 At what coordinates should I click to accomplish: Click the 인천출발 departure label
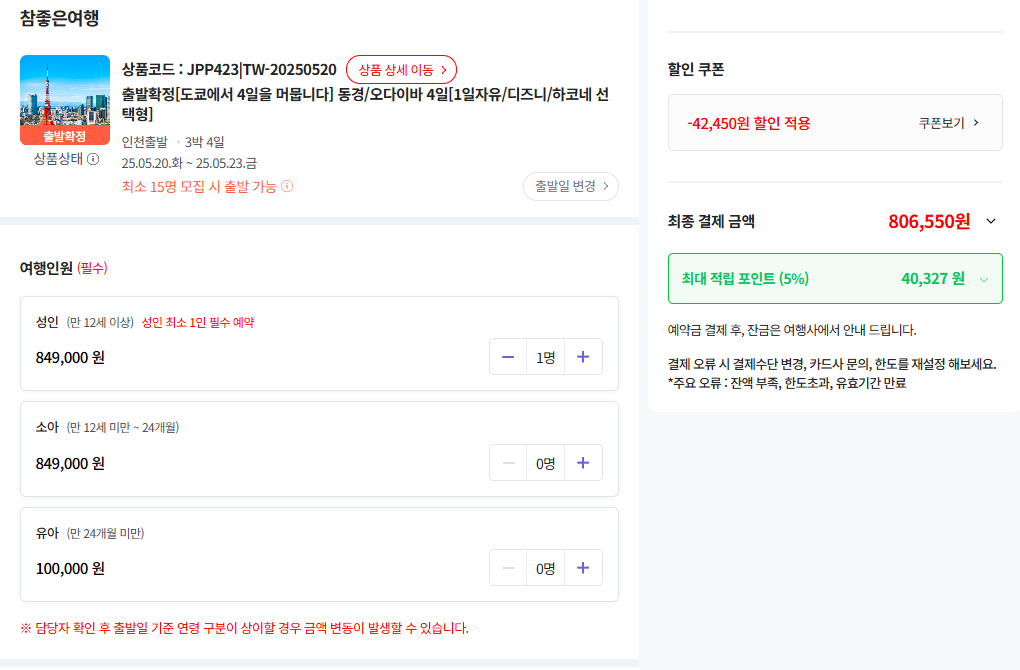(x=144, y=142)
